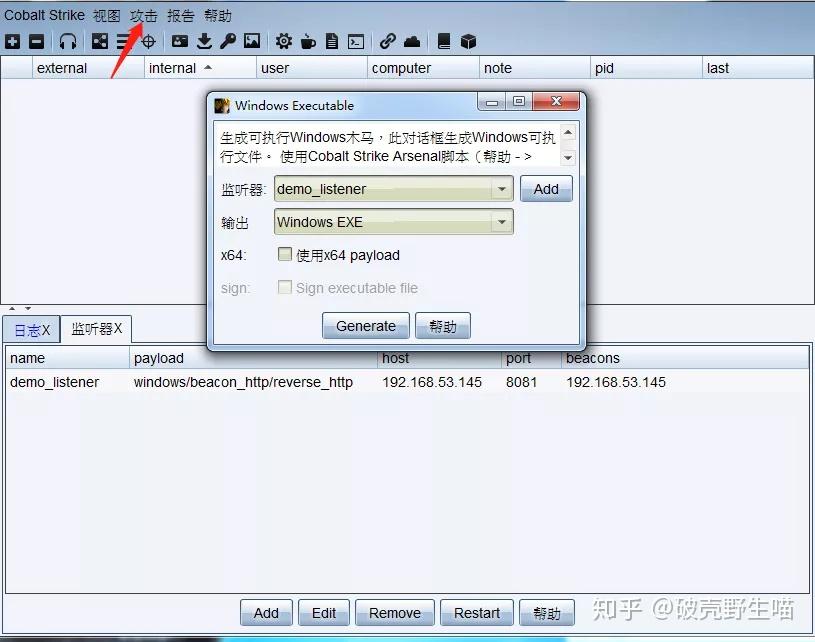Viewport: 815px width, 642px height.
Task: Click Add button below listeners table
Action: pyautogui.click(x=266, y=613)
